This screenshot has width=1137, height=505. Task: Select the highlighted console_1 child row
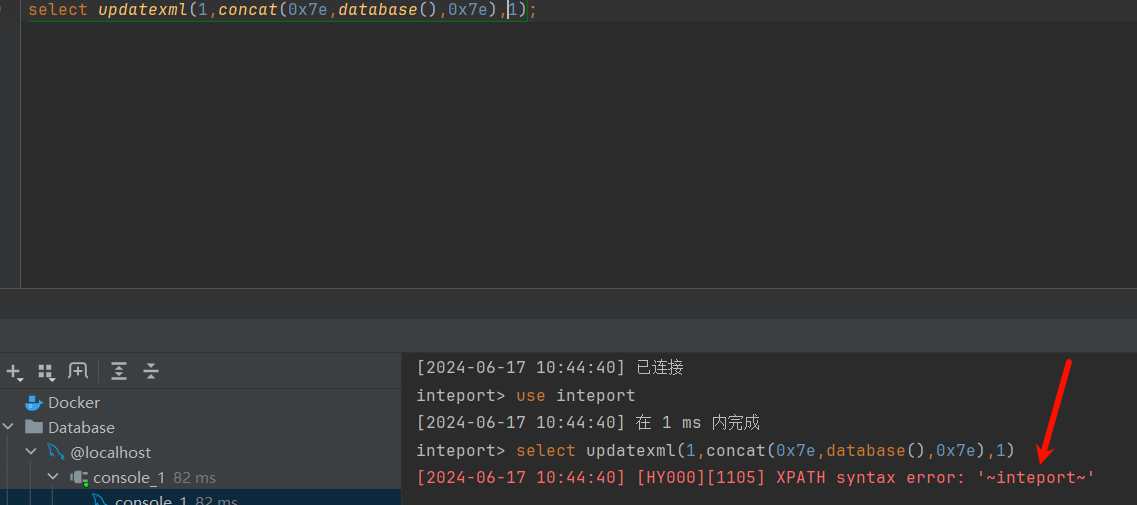(200, 498)
